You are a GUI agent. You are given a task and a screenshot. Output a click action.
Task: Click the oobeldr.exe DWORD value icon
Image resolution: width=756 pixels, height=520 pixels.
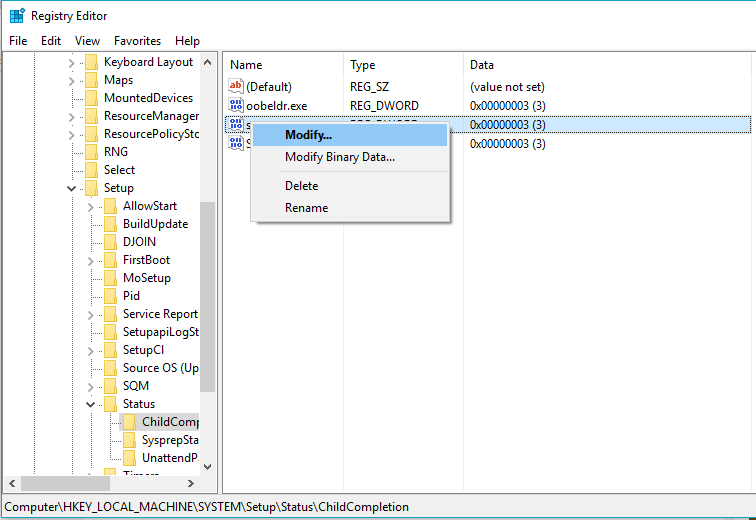click(236, 106)
